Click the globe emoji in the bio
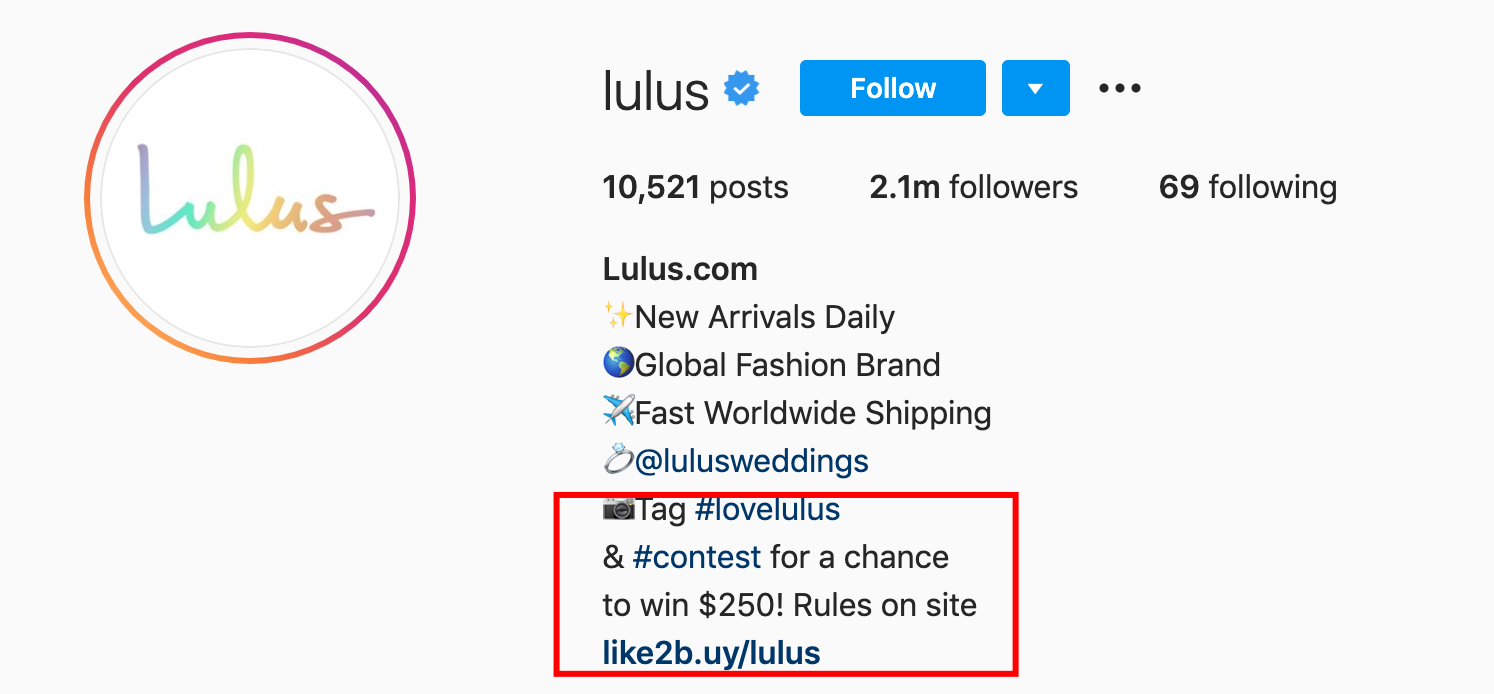 (618, 365)
